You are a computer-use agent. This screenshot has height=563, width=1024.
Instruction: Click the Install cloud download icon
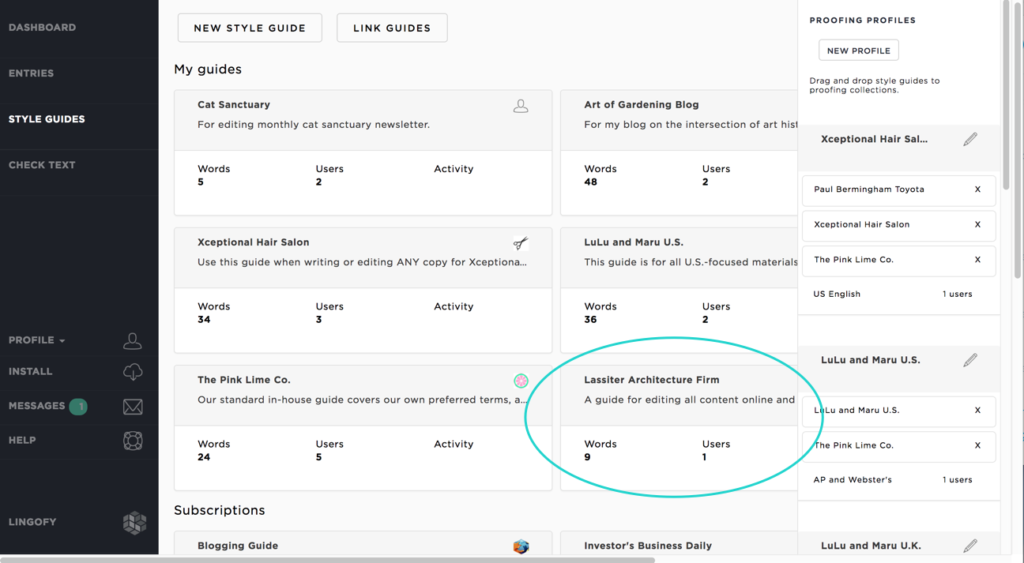pos(133,372)
